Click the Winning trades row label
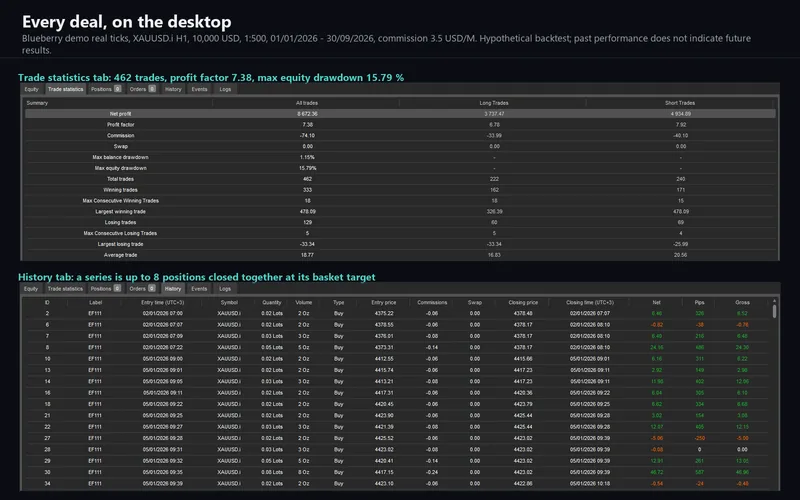The image size is (800, 500). [x=120, y=190]
